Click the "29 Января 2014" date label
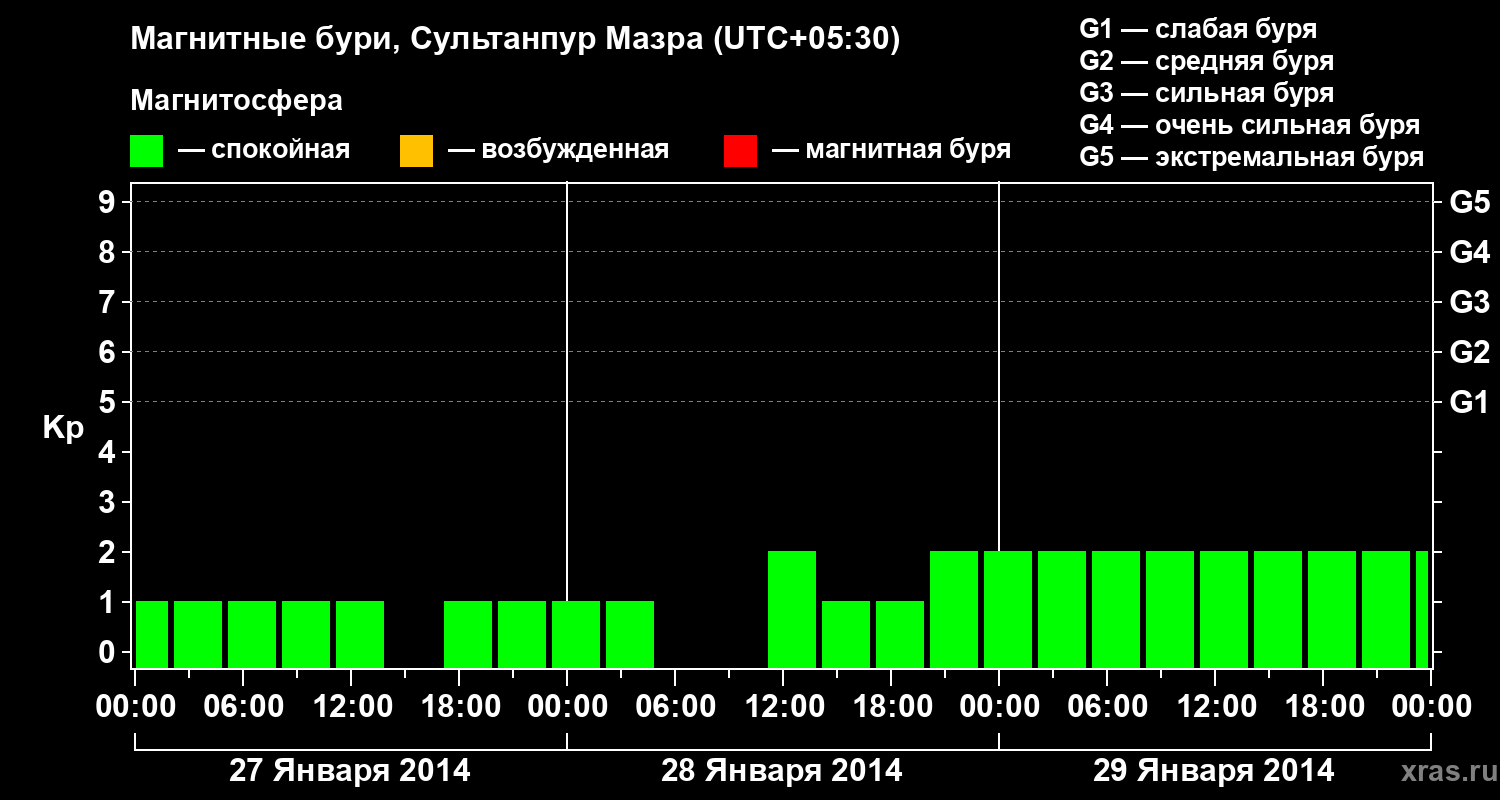Screen dimensions: 1500x800 1214,771
